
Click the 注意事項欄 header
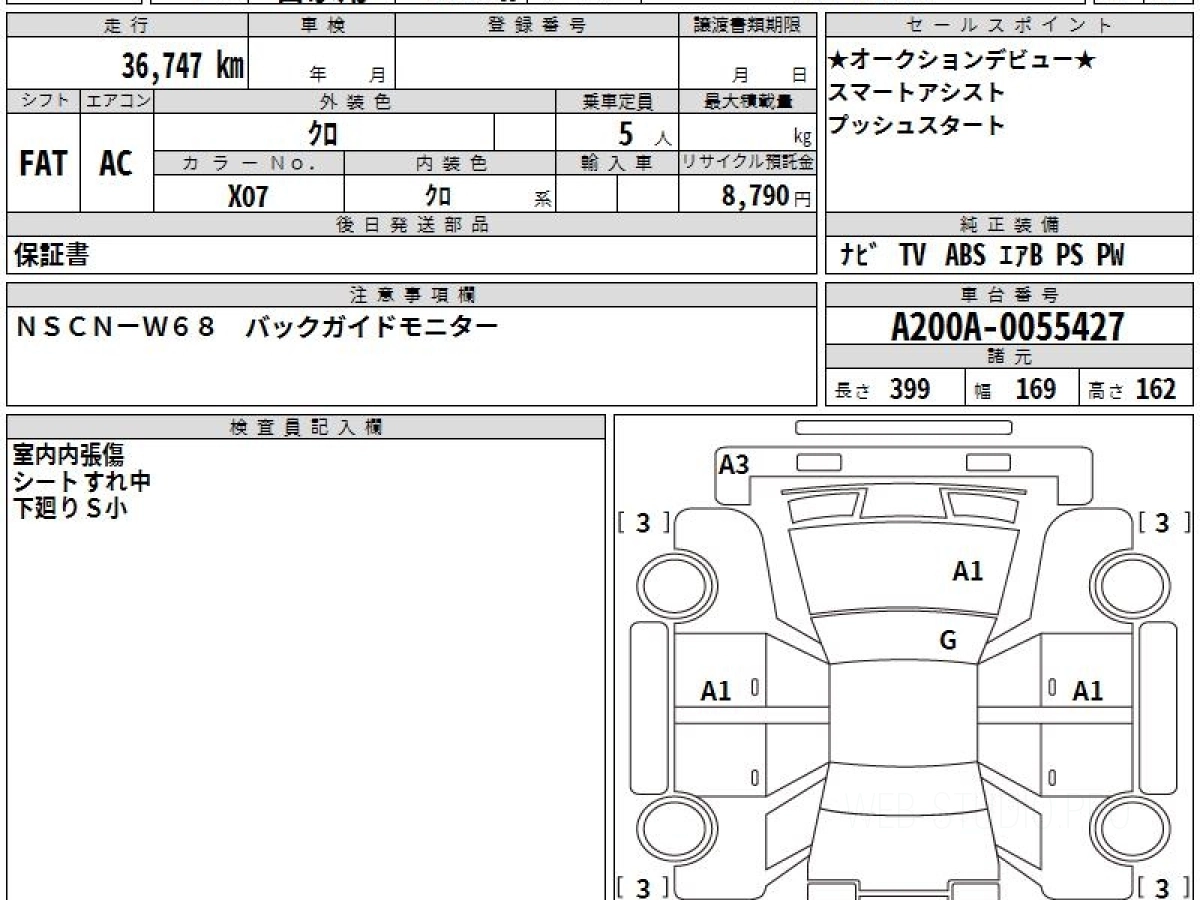[x=412, y=295]
